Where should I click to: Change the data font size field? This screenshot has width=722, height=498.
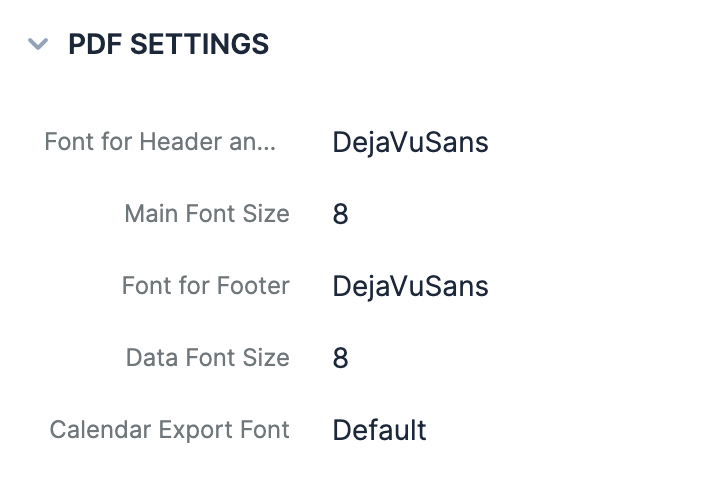[x=340, y=358]
